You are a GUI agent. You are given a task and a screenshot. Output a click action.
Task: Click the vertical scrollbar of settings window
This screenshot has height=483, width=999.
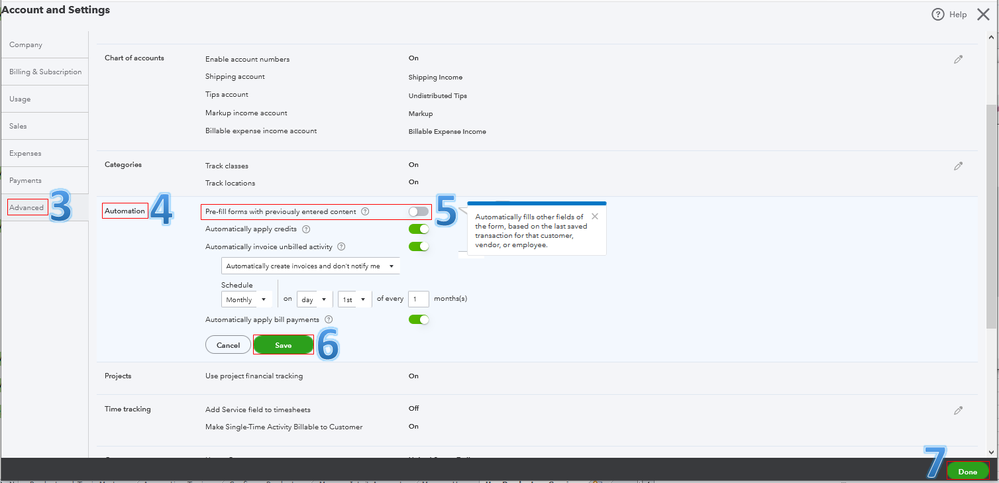pos(992,217)
